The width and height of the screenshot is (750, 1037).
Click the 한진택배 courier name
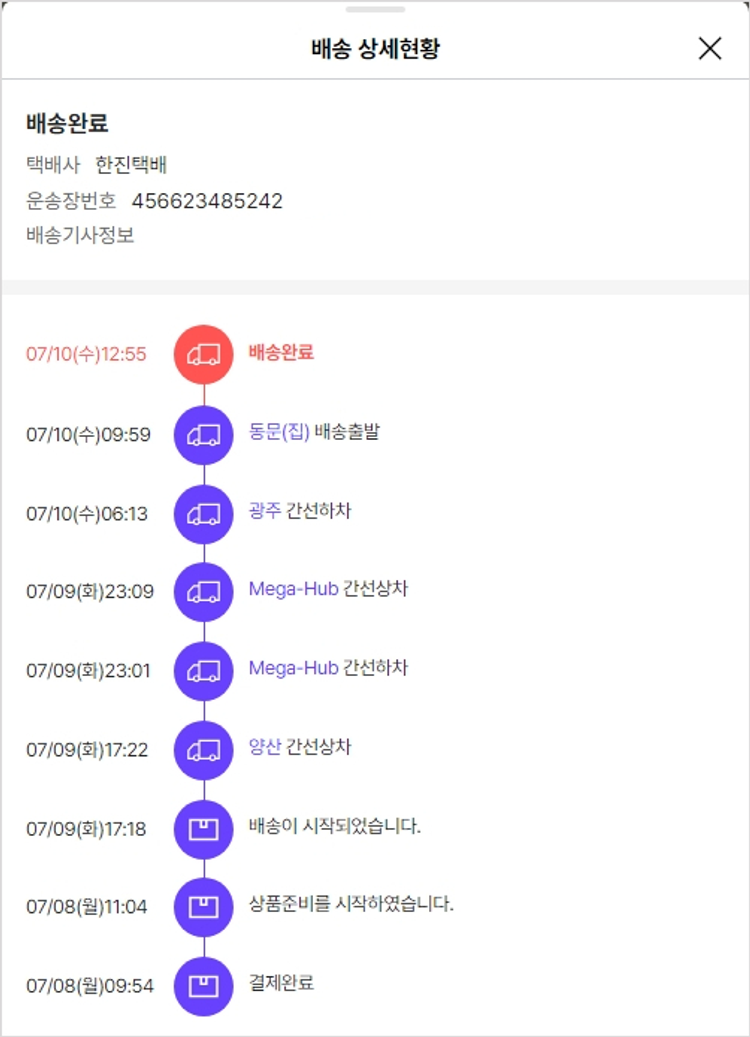[x=131, y=165]
